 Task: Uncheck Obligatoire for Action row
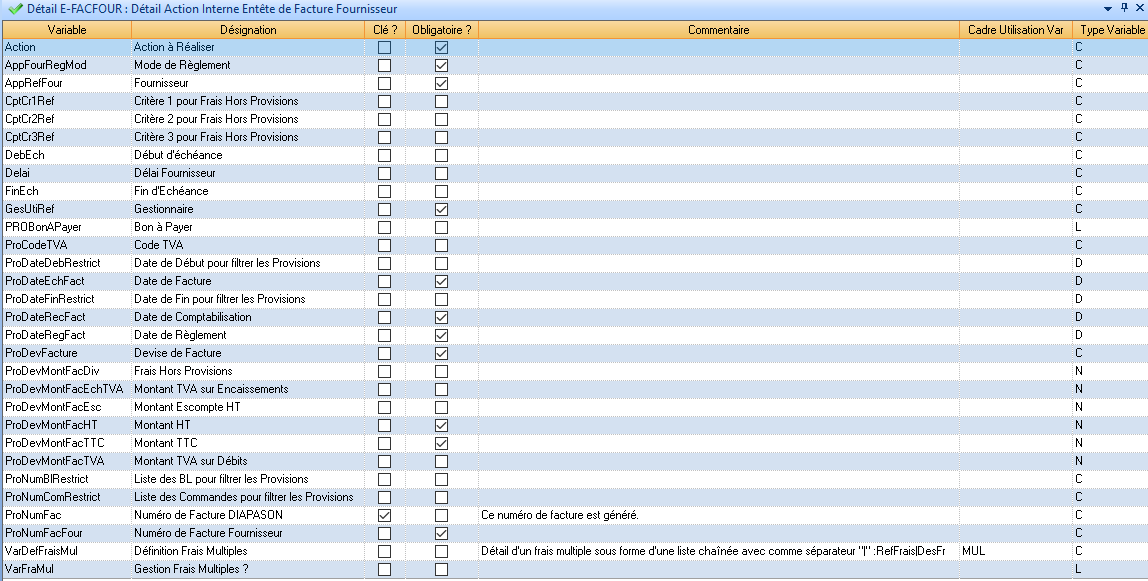click(441, 47)
